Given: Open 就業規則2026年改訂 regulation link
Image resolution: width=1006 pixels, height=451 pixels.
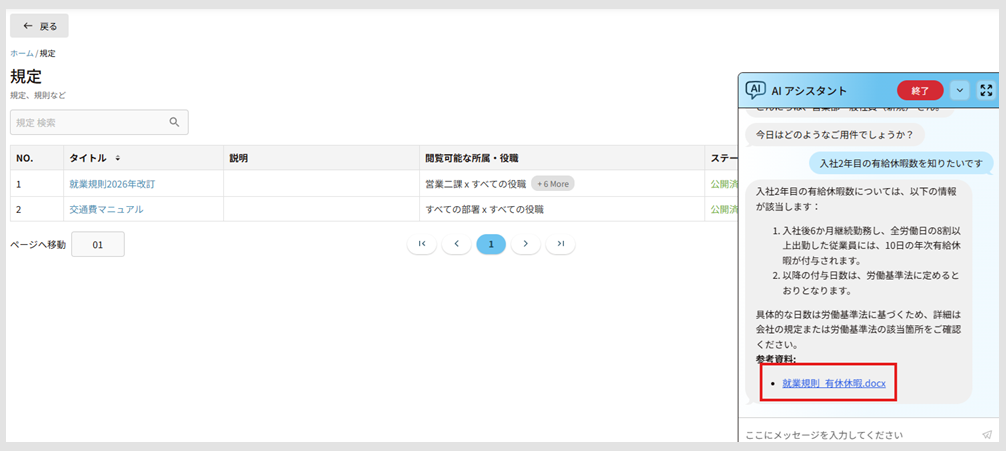Looking at the screenshot, I should tap(112, 184).
